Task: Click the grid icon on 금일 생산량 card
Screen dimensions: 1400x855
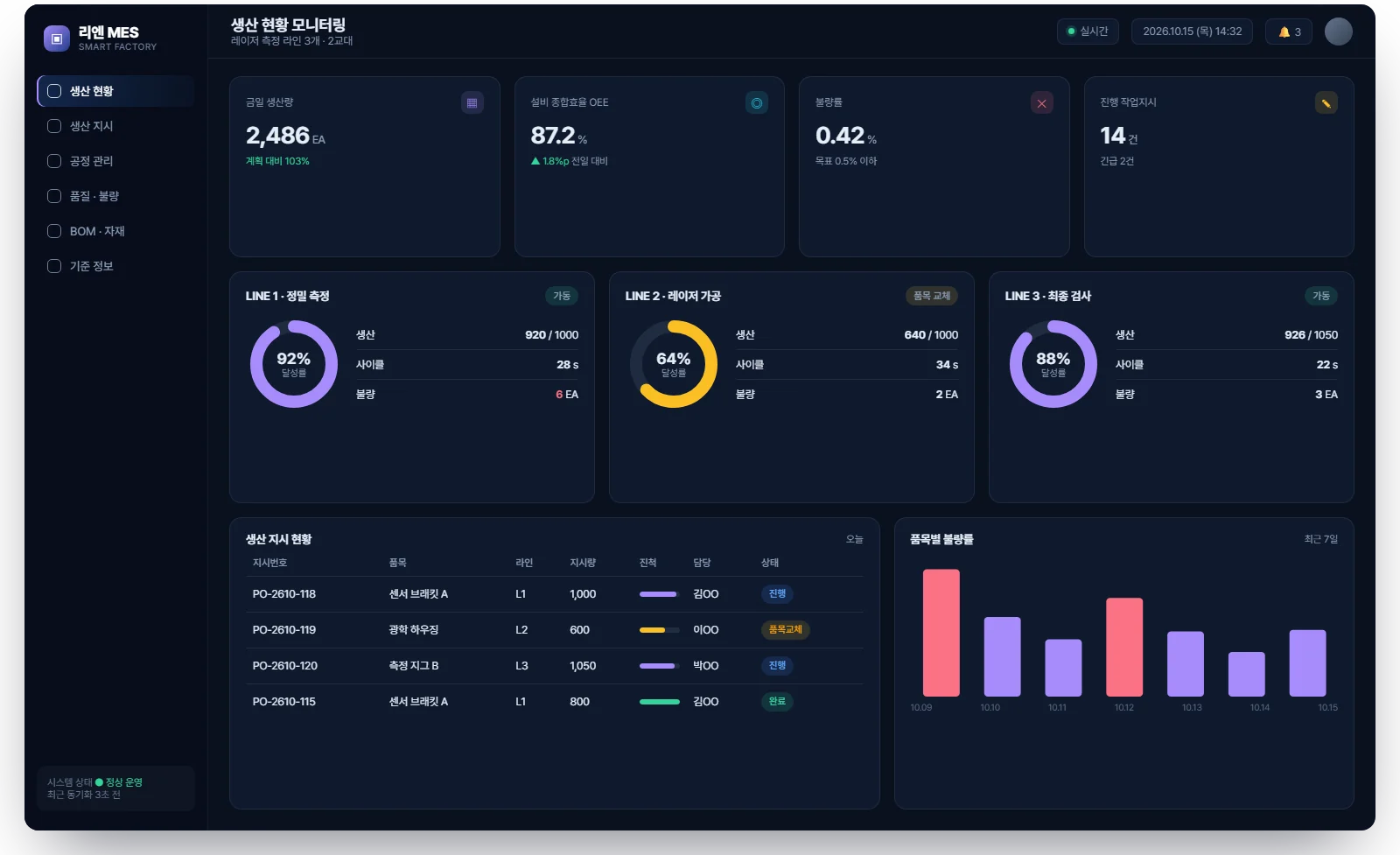Action: 472,103
